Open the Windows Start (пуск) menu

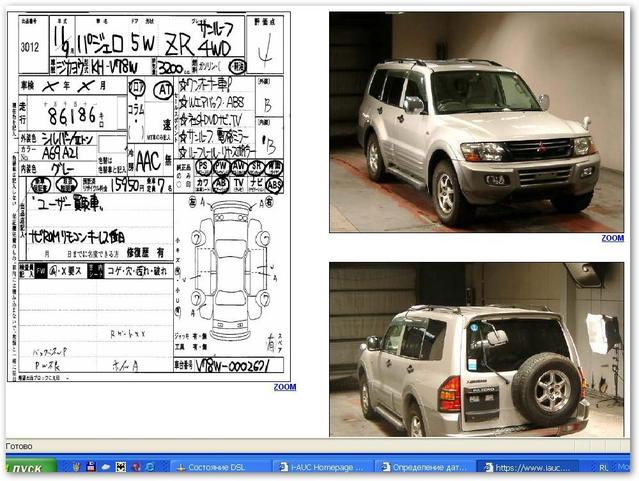[x=30, y=467]
